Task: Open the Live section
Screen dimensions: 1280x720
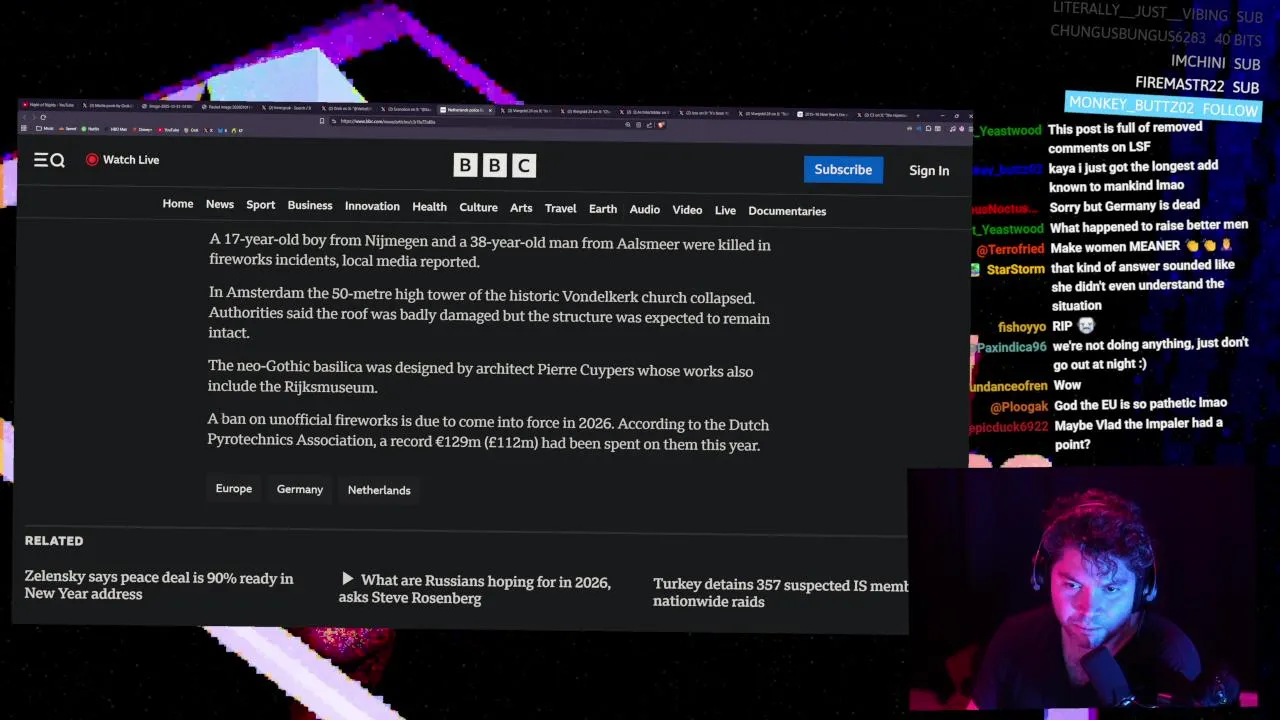Action: tap(725, 210)
